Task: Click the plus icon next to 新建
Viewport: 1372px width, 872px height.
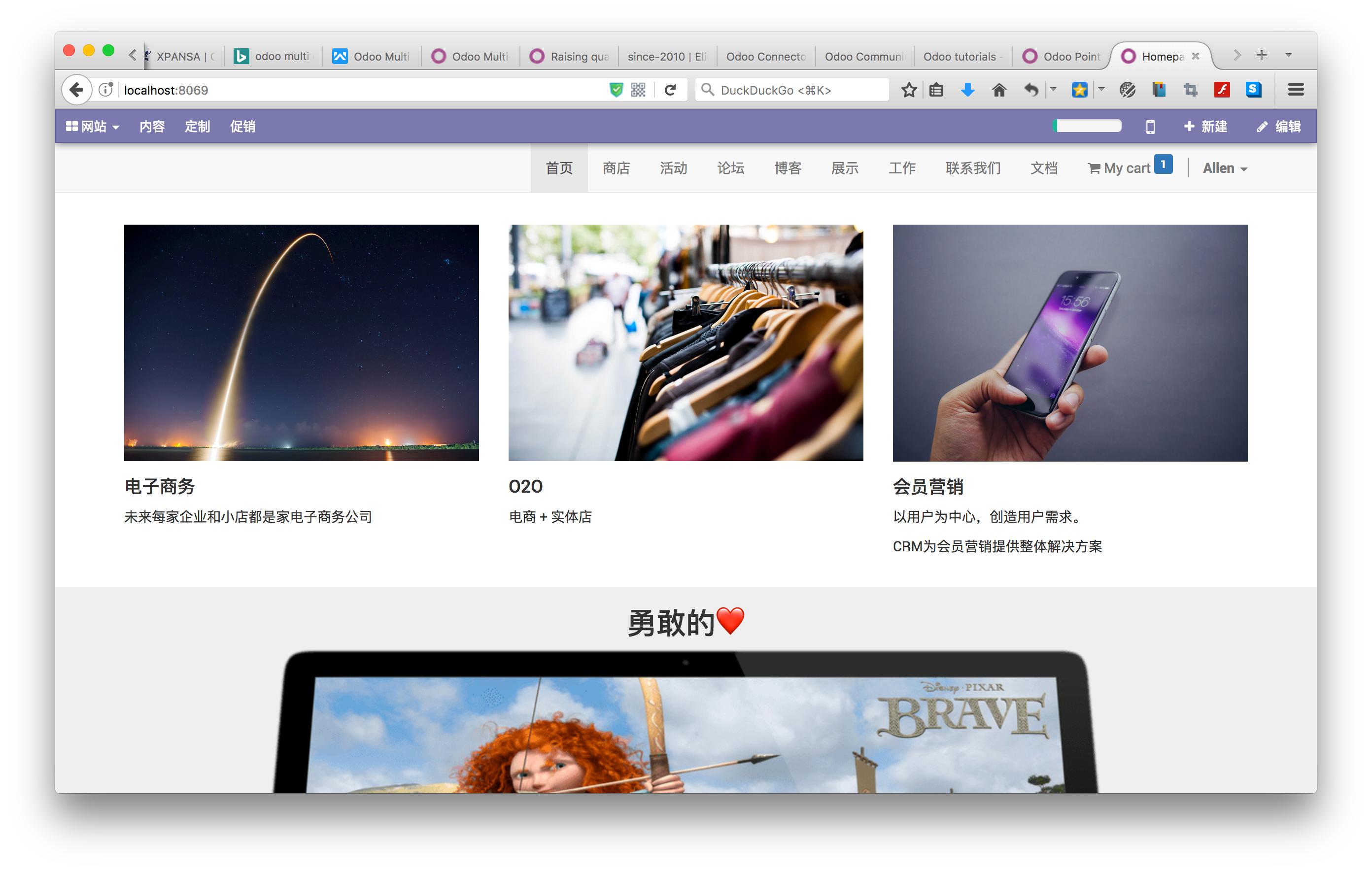Action: click(1190, 127)
